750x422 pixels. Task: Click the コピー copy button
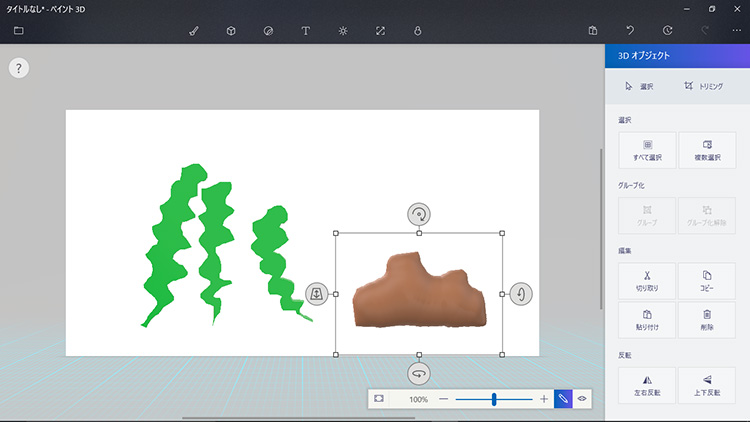tap(707, 281)
